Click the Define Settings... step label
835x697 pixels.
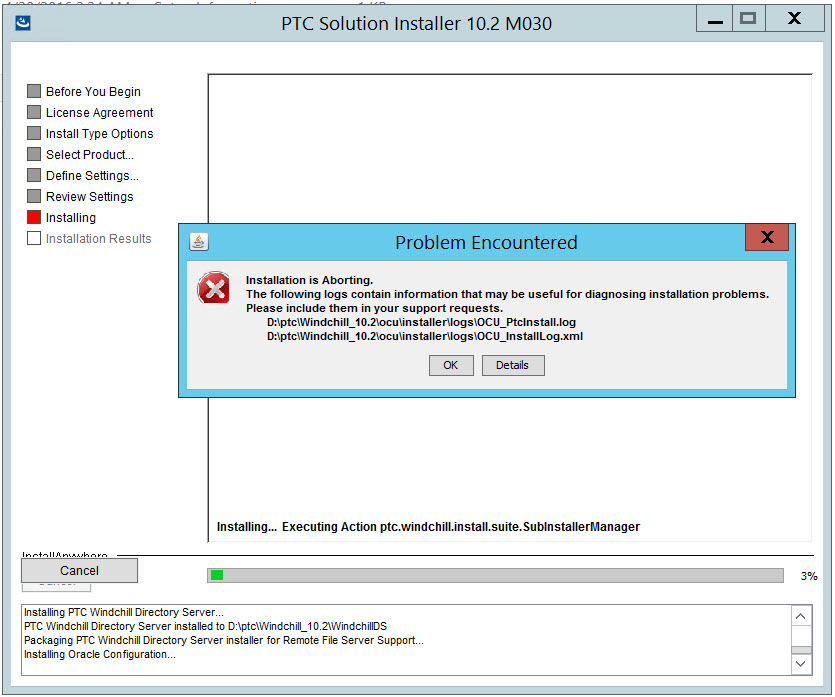point(92,176)
